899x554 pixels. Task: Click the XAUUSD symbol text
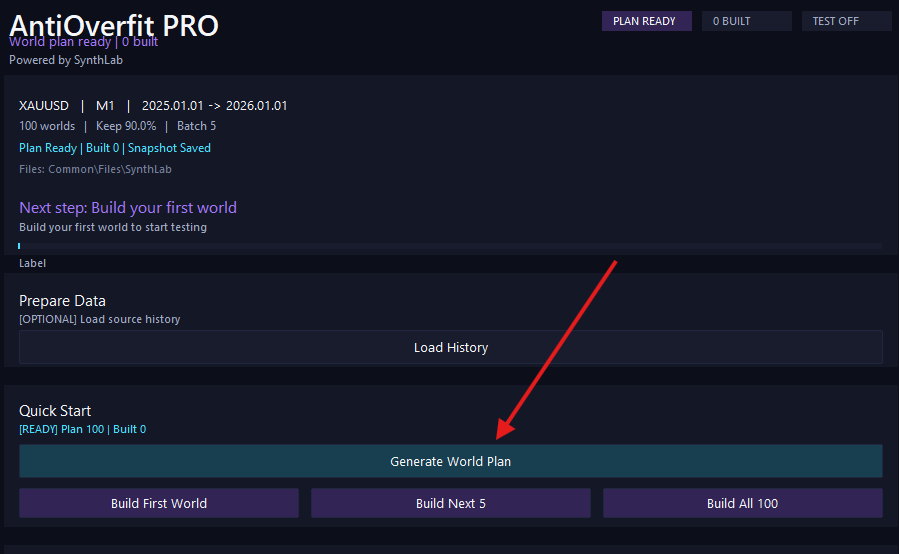[x=44, y=106]
